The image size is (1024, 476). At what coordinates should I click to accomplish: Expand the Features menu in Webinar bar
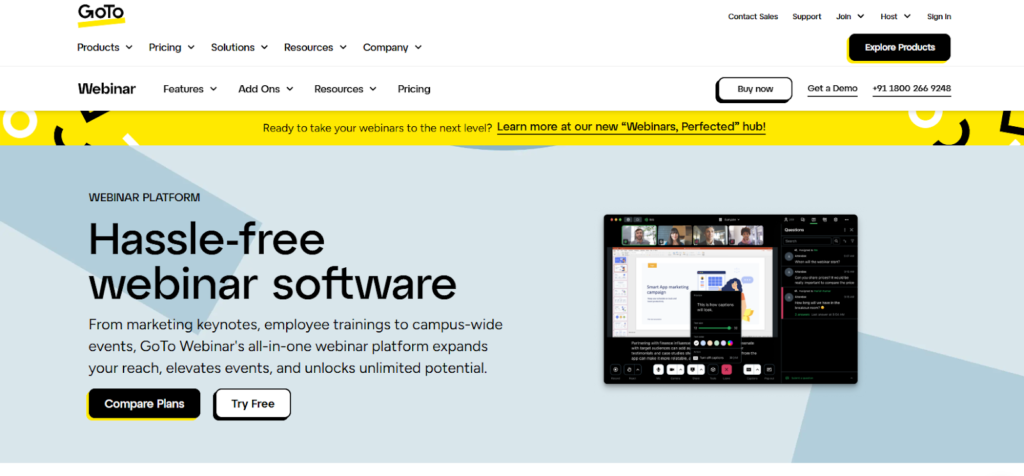click(x=189, y=89)
